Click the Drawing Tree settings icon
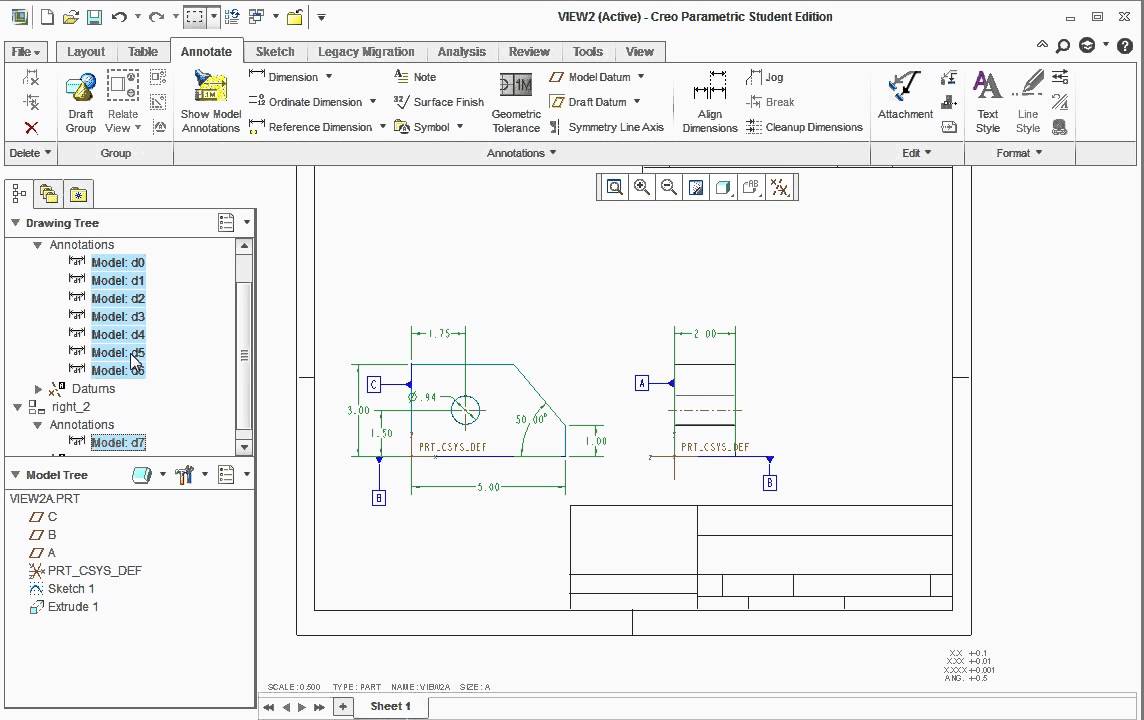This screenshot has width=1144, height=720. coord(226,222)
